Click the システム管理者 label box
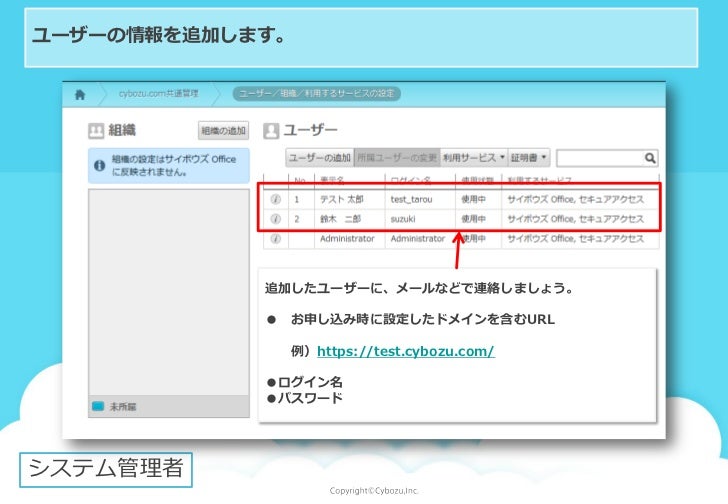Screen dimensions: 728x504 click(106, 470)
